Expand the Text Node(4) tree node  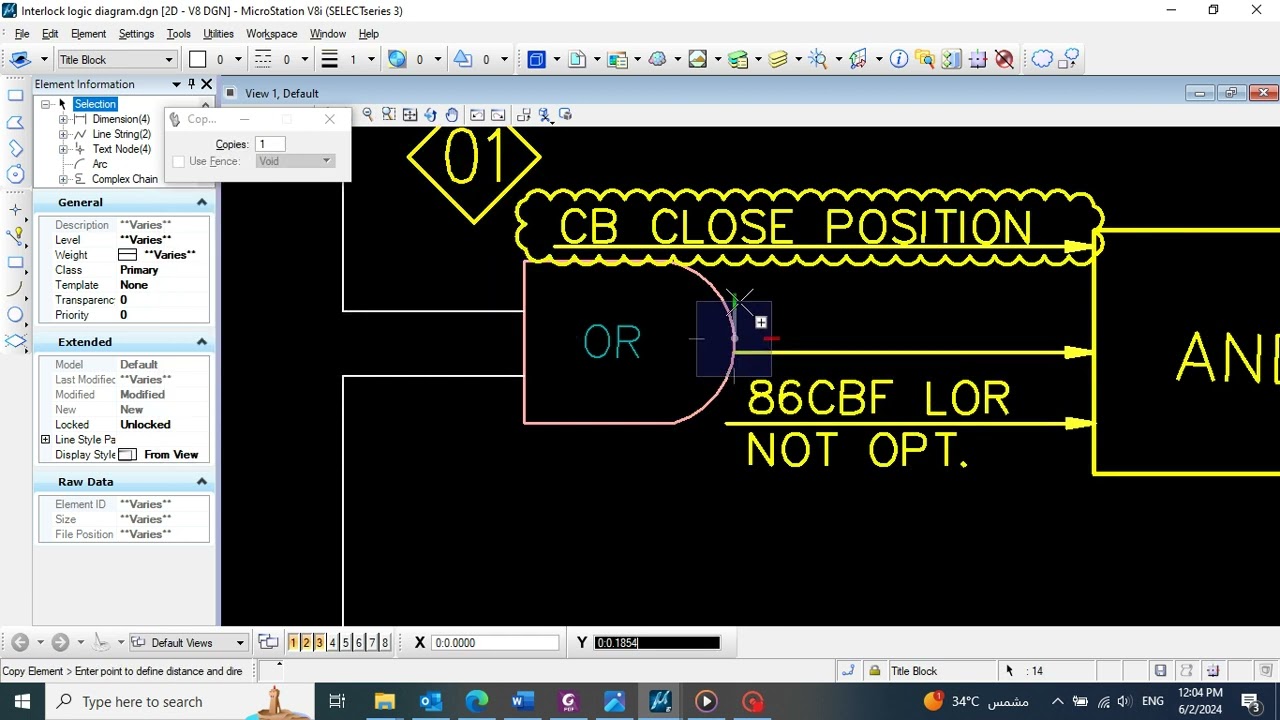64,149
